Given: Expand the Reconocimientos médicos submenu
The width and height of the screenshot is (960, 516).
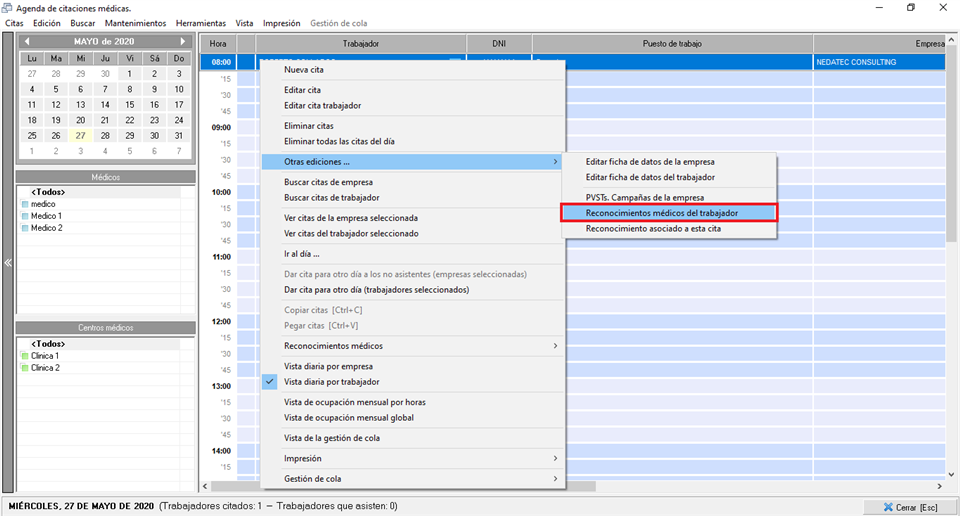Looking at the screenshot, I should click(555, 346).
